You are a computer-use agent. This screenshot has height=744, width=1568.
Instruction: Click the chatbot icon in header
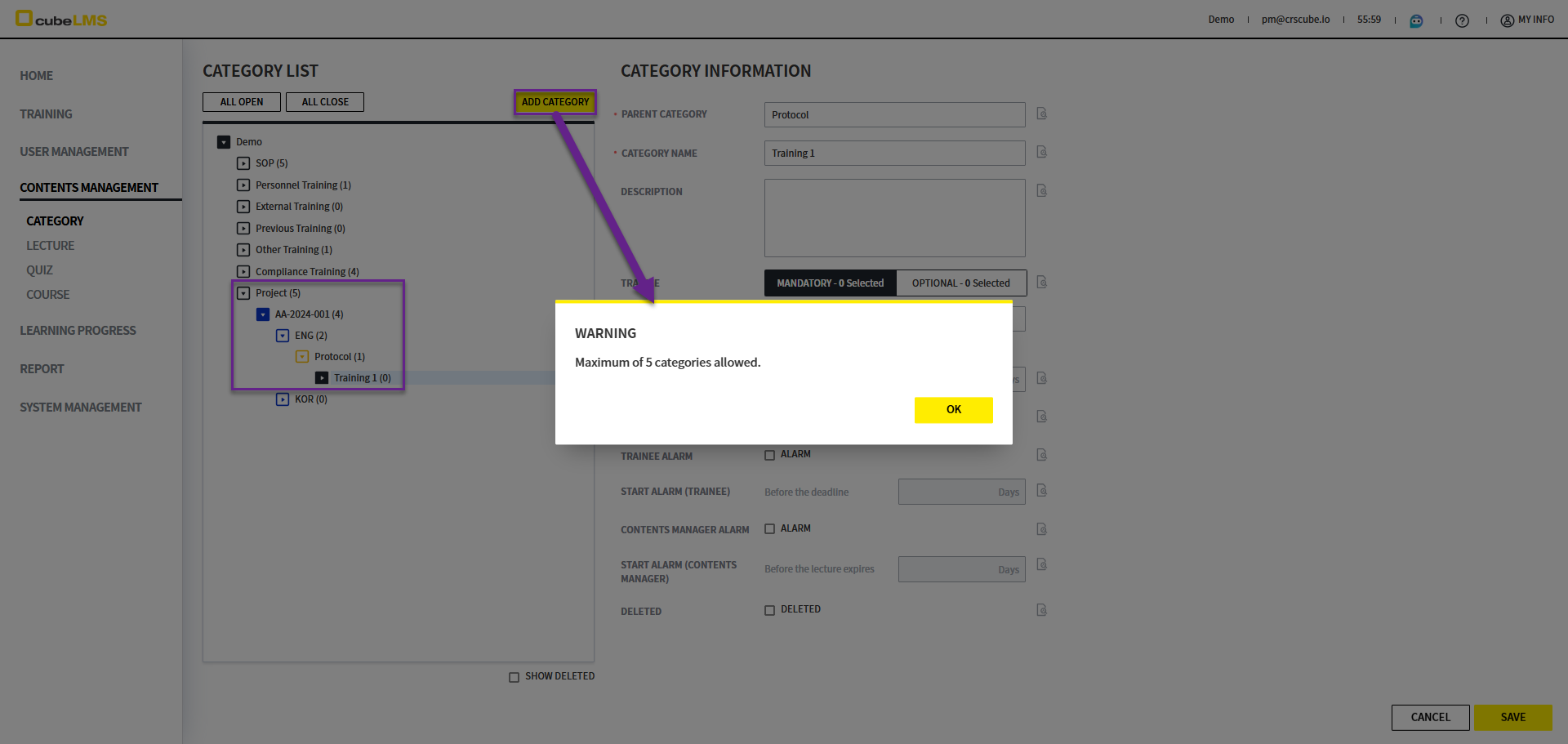pos(1416,20)
